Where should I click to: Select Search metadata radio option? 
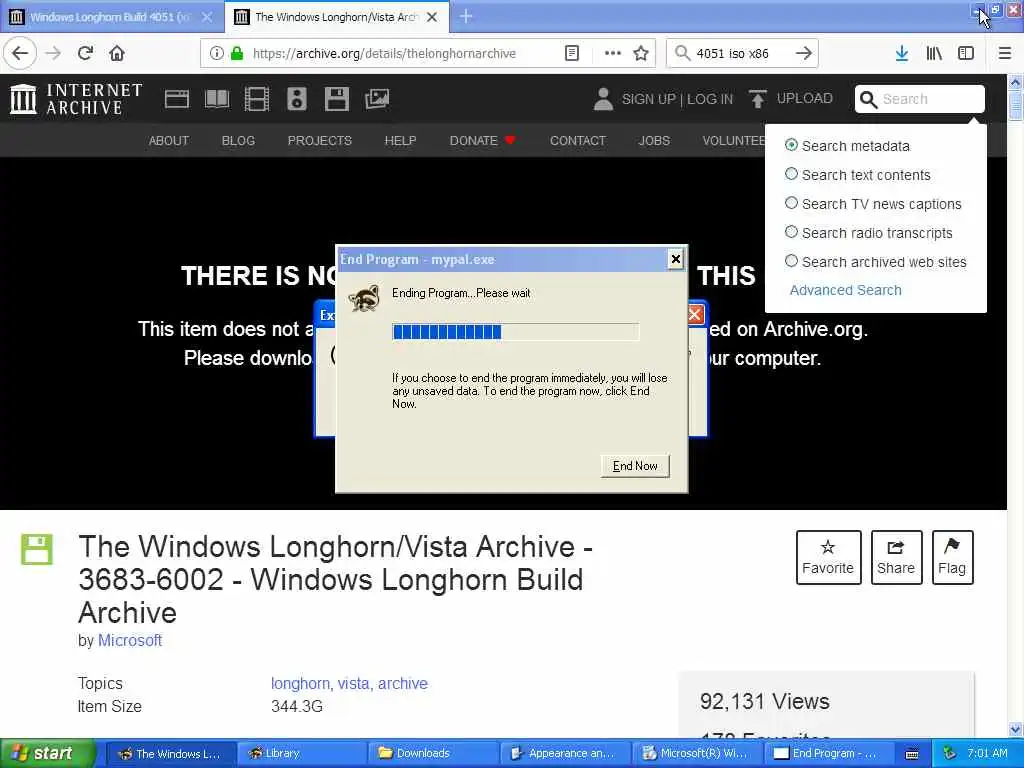(x=792, y=145)
